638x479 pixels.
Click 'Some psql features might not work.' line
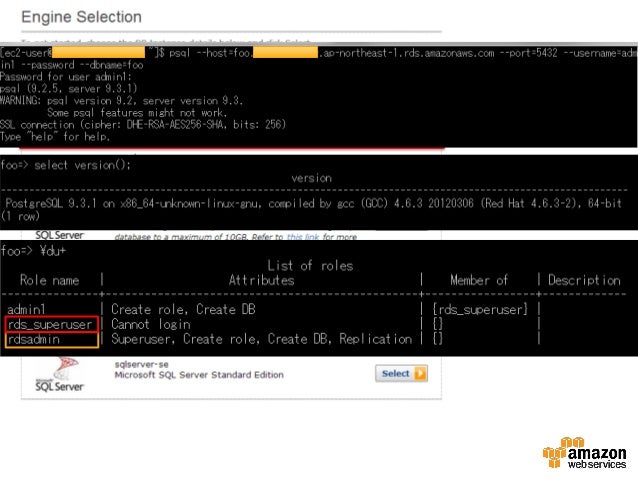pos(137,113)
